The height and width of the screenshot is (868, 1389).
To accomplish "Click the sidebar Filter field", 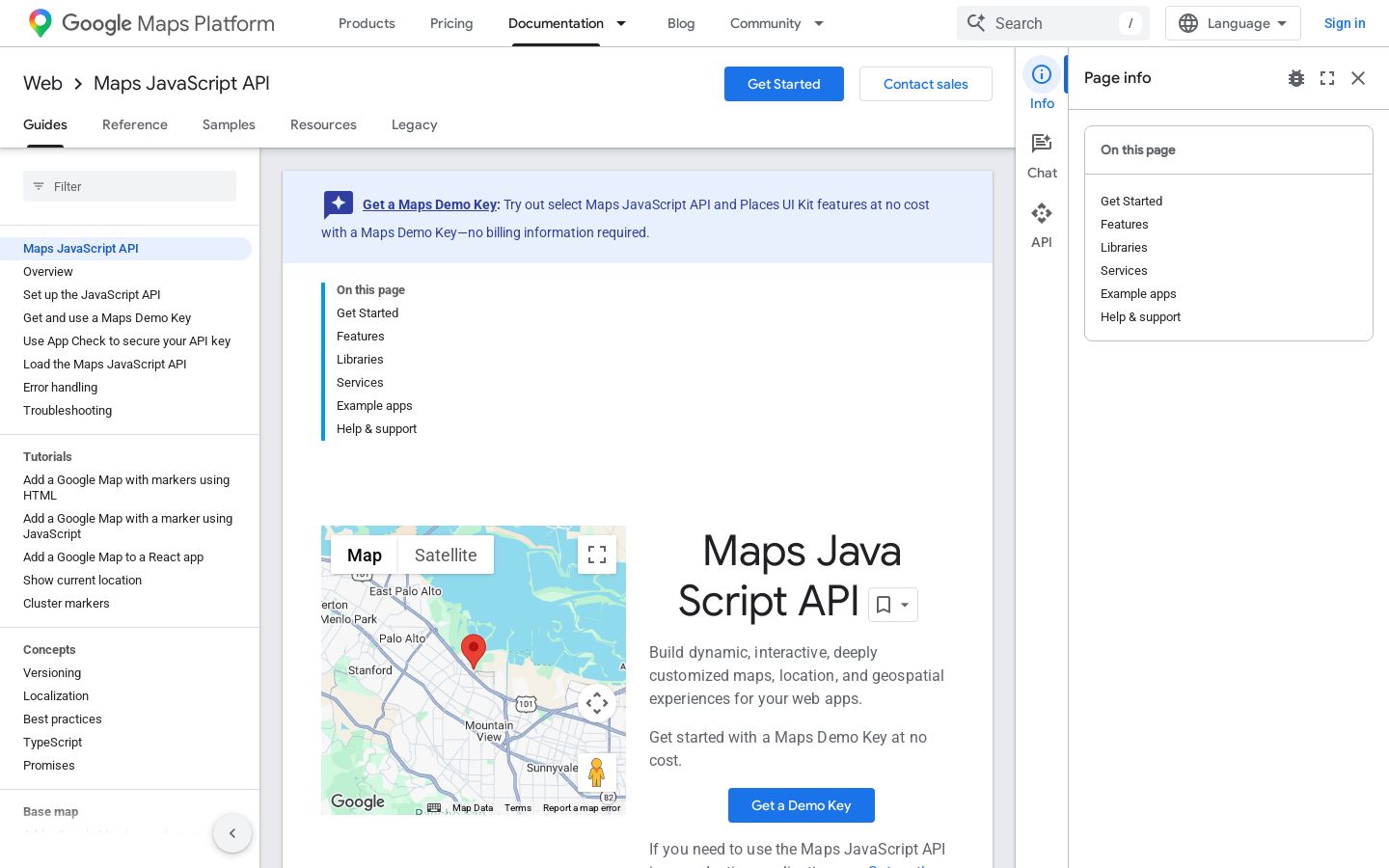I will (129, 186).
